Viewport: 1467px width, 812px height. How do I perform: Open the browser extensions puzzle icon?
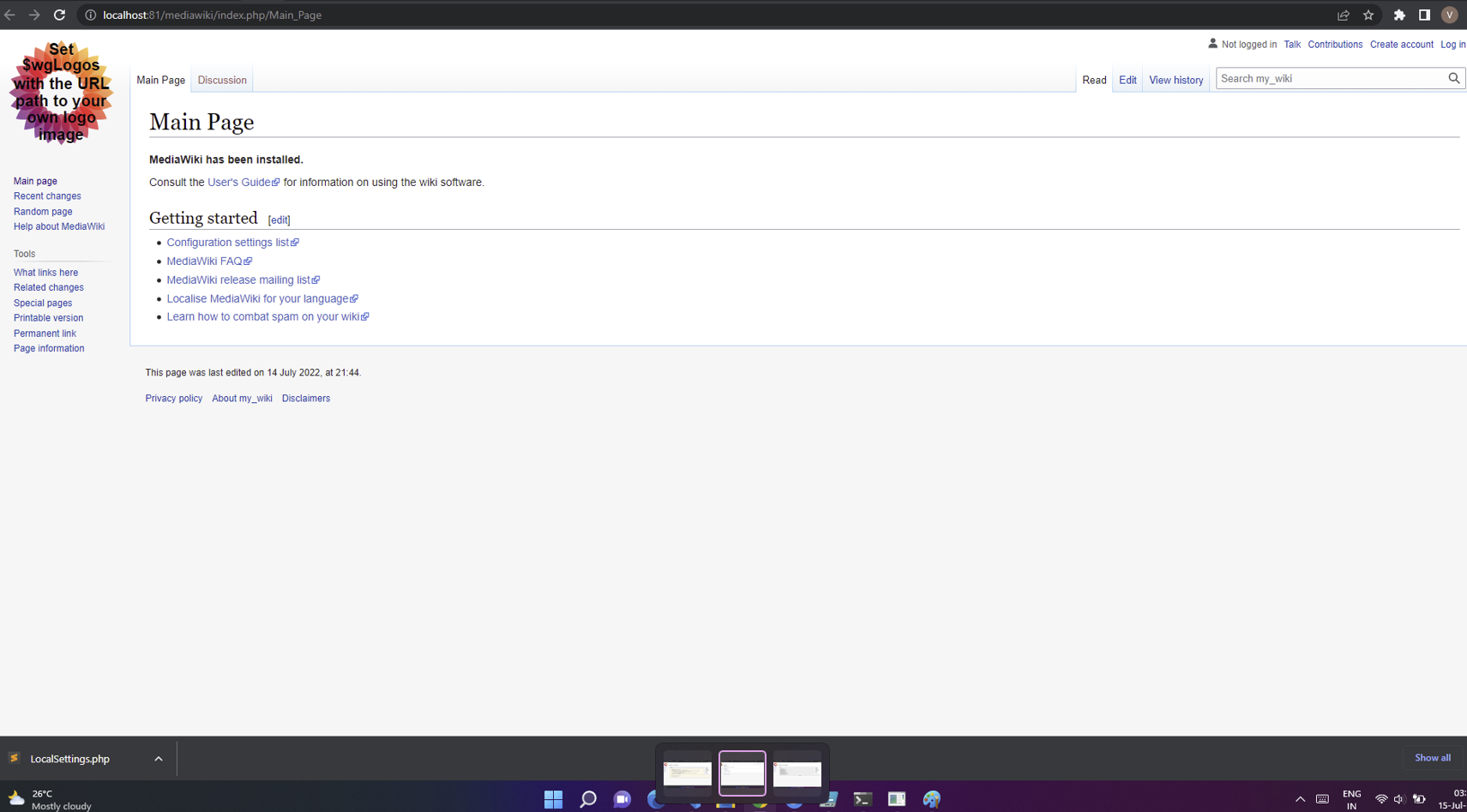tap(1399, 15)
